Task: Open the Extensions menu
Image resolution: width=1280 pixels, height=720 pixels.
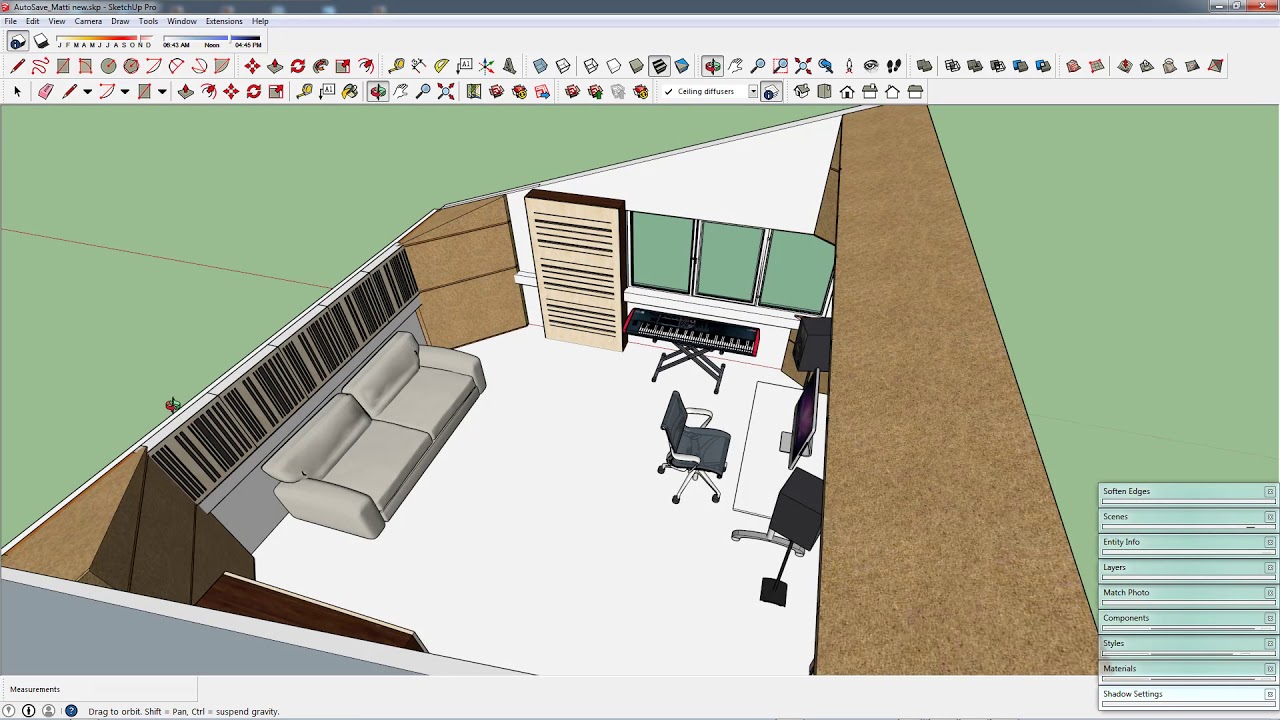Action: [x=224, y=21]
